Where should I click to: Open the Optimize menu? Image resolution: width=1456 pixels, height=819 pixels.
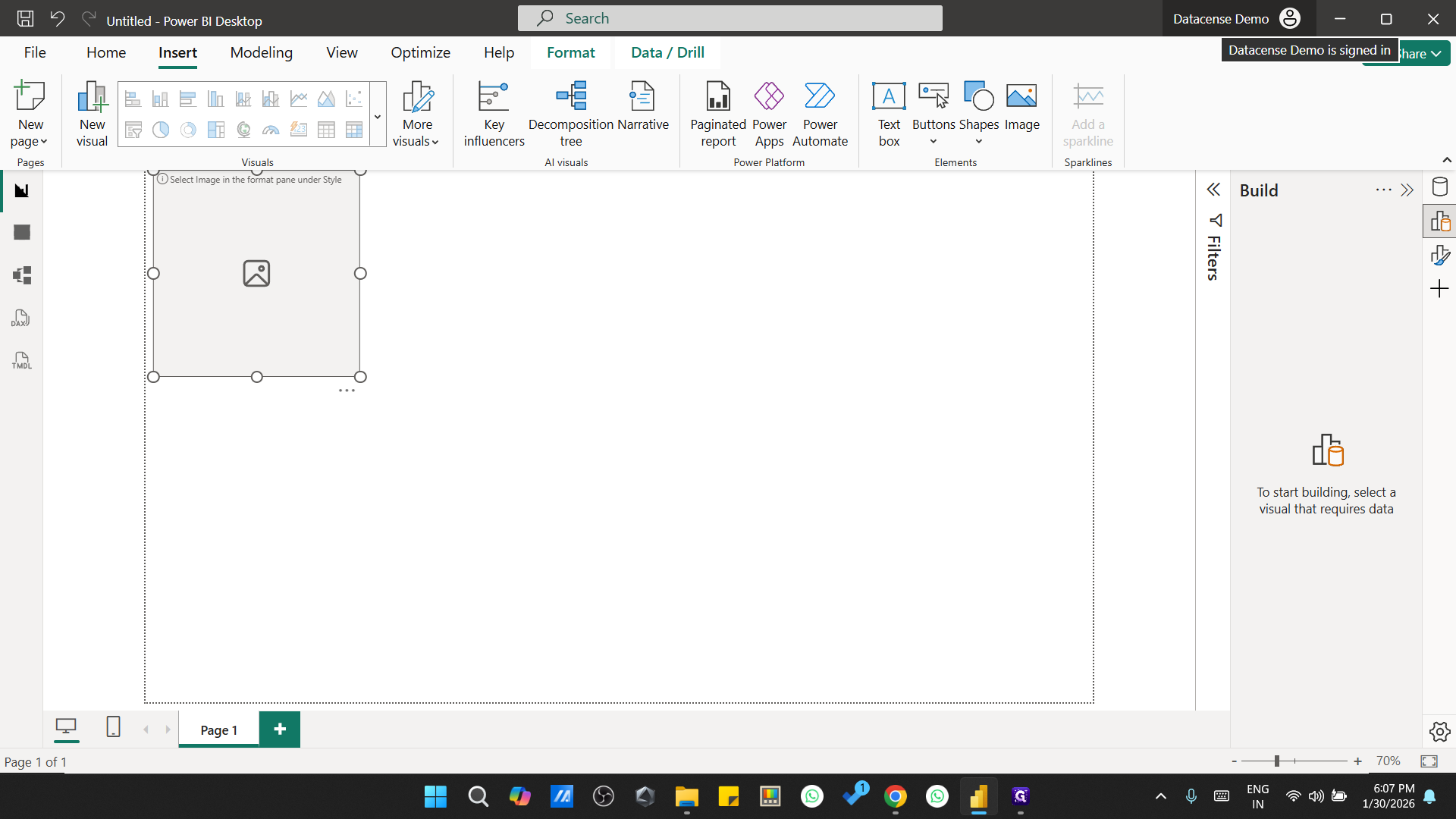(x=420, y=52)
